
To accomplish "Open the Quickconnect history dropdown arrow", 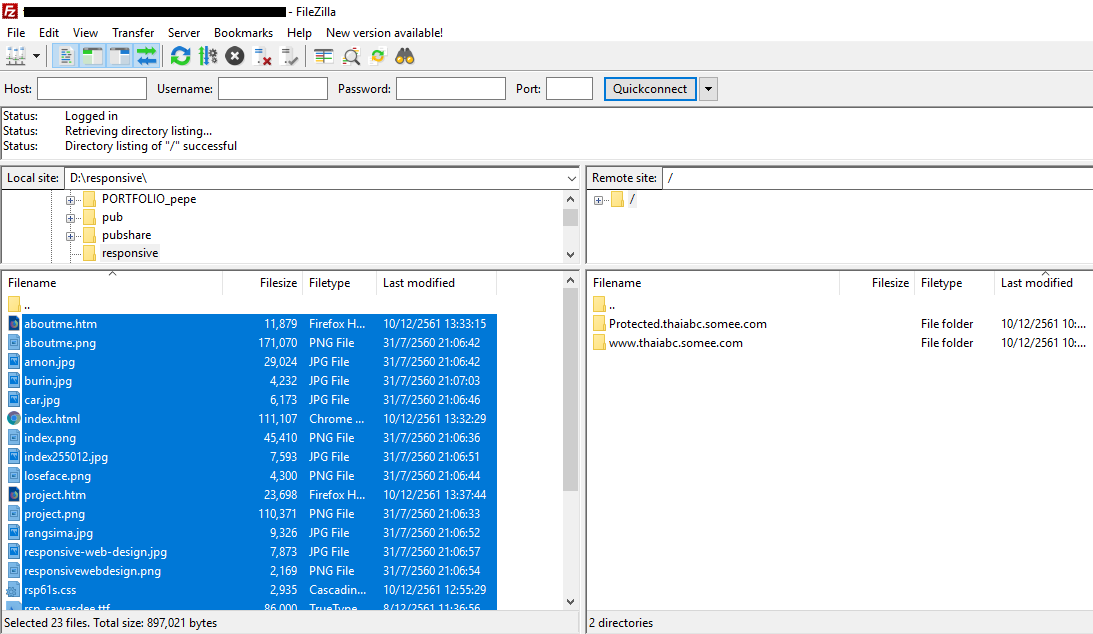I will (708, 89).
